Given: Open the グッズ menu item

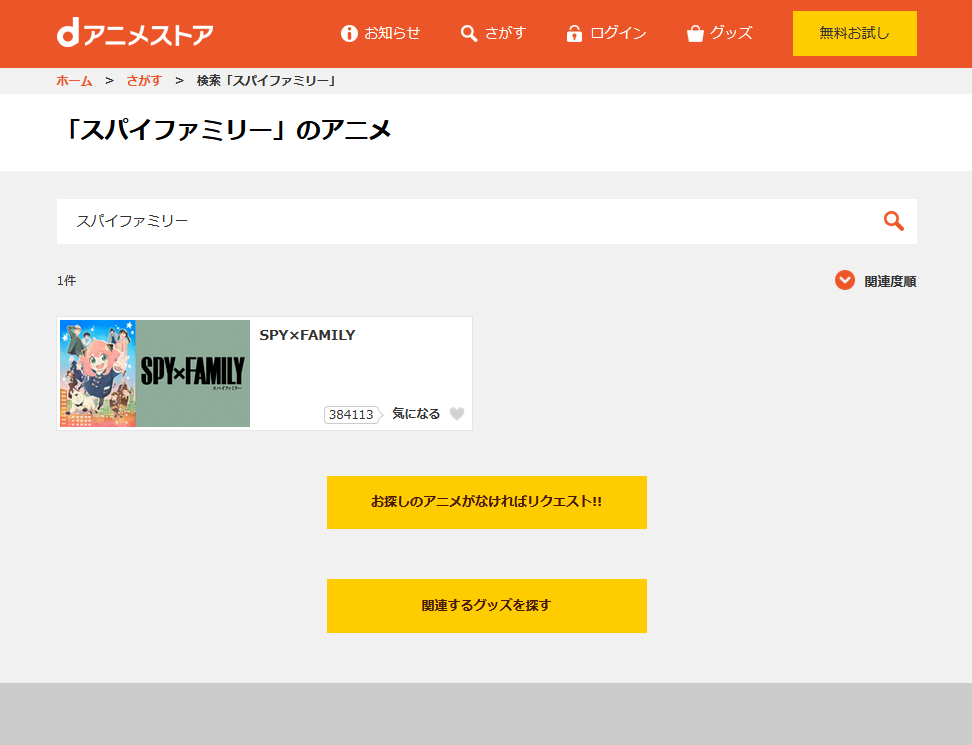Looking at the screenshot, I should click(x=720, y=33).
